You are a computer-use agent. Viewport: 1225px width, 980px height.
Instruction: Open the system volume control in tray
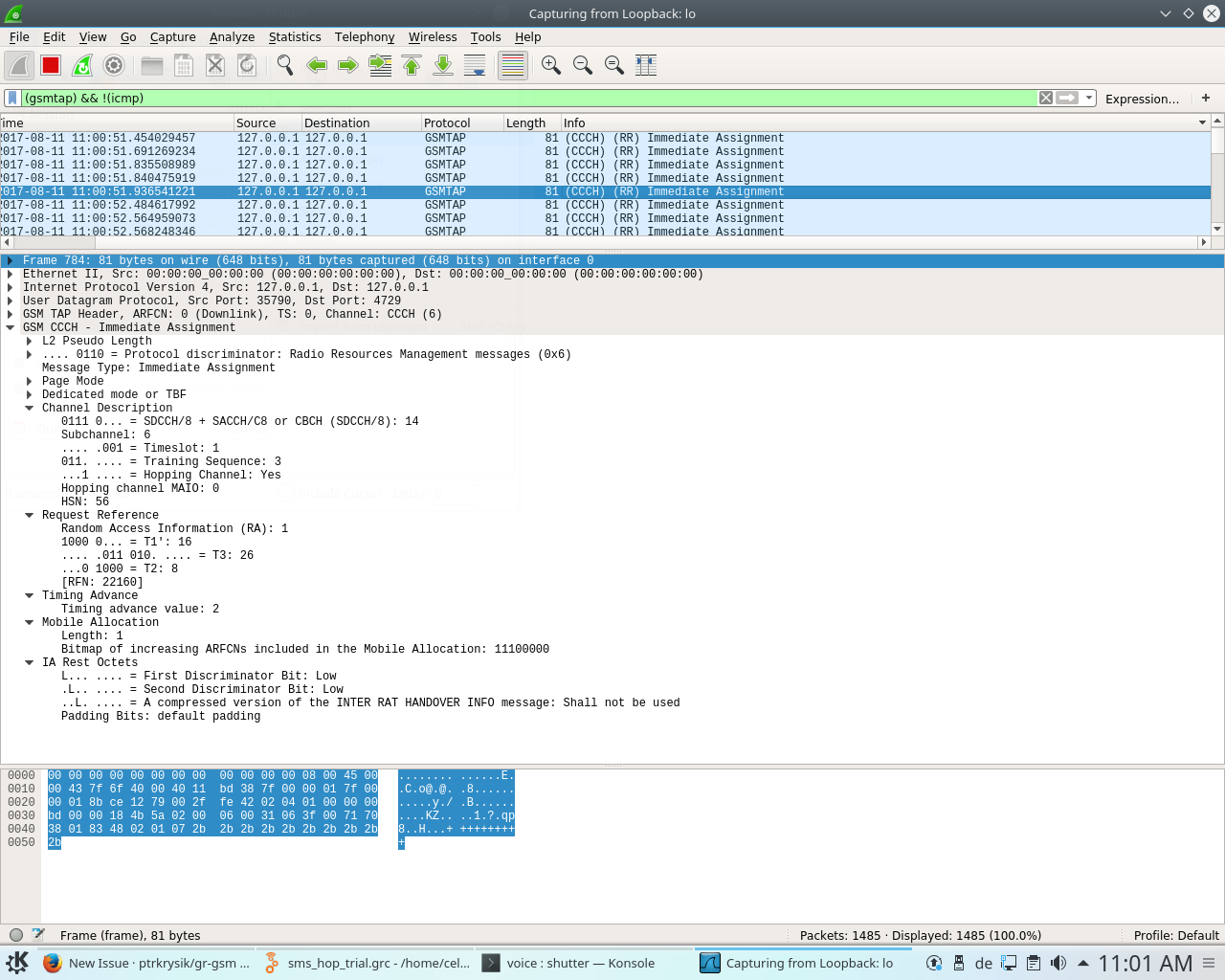pos(1058,963)
